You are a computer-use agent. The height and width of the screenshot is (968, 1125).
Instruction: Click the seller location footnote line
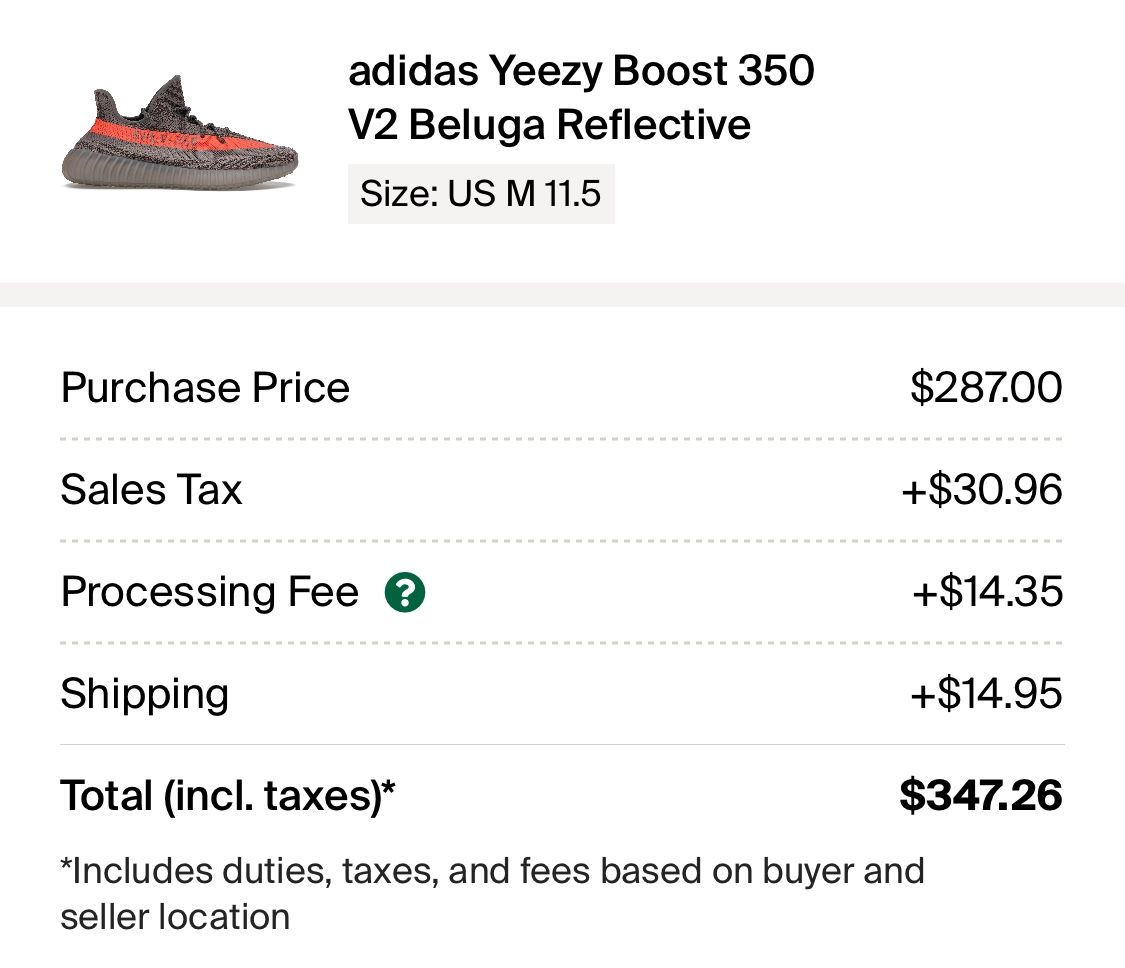pyautogui.click(x=175, y=917)
